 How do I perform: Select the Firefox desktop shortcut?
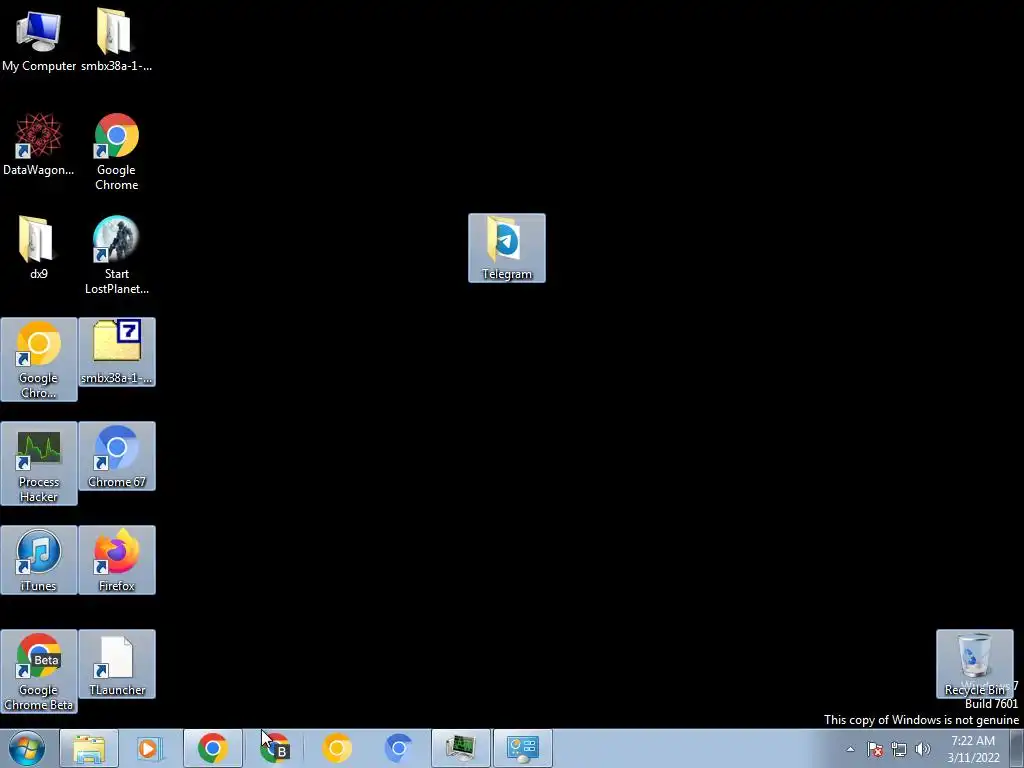pos(116,560)
